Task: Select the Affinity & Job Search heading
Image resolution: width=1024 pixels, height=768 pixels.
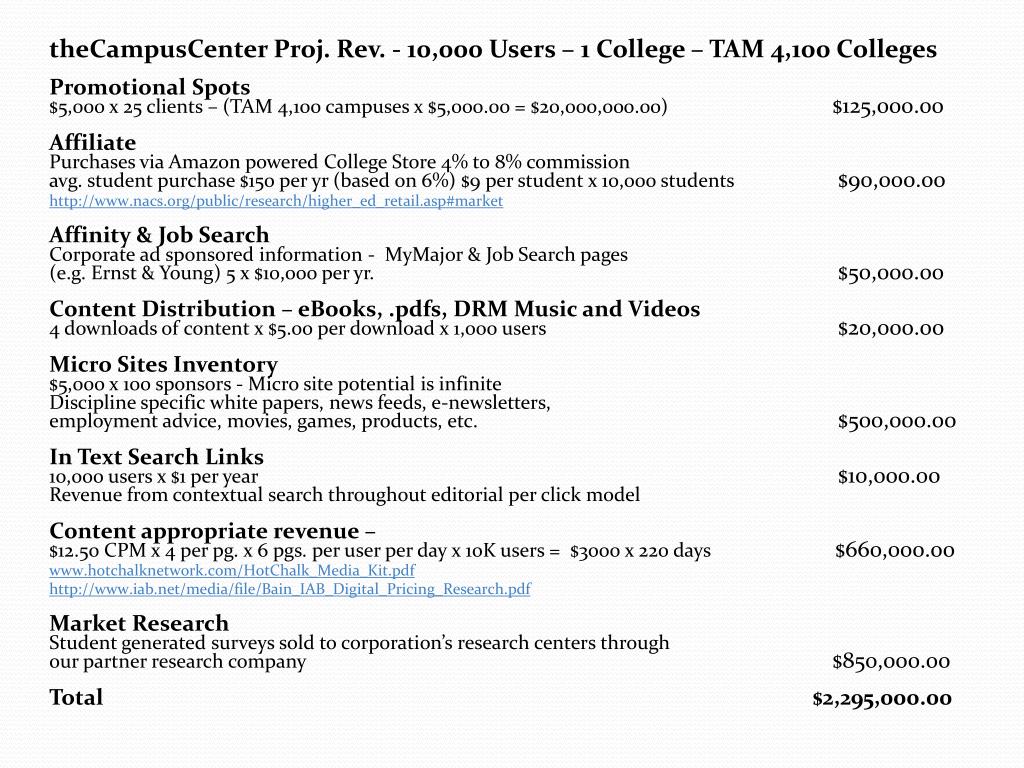Action: (159, 234)
